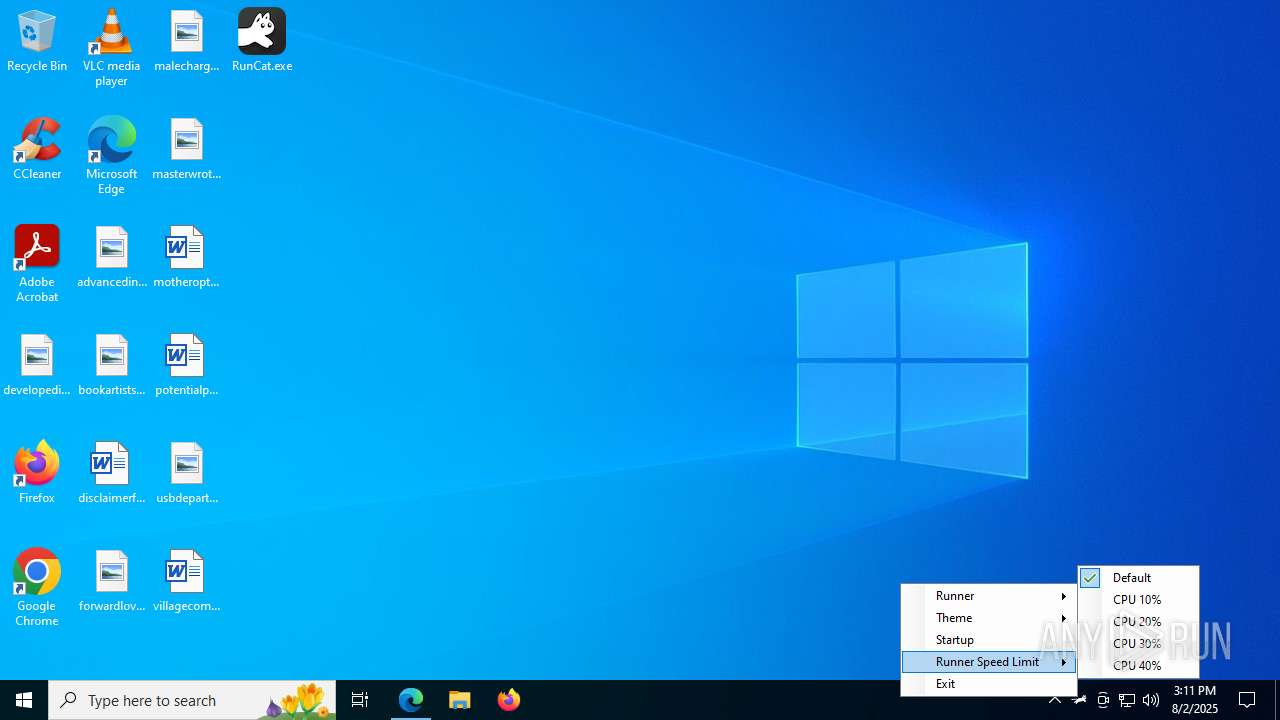Image resolution: width=1280 pixels, height=720 pixels.
Task: Choose the CPU 30% speed limit
Action: (x=1139, y=644)
